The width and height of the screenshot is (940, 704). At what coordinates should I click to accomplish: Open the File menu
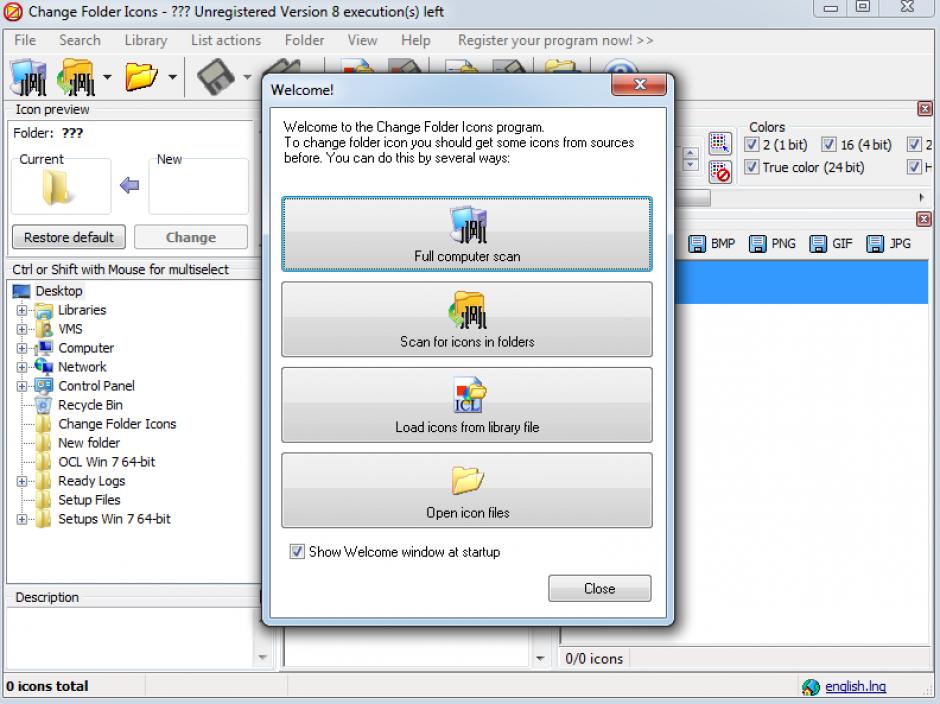click(x=25, y=40)
